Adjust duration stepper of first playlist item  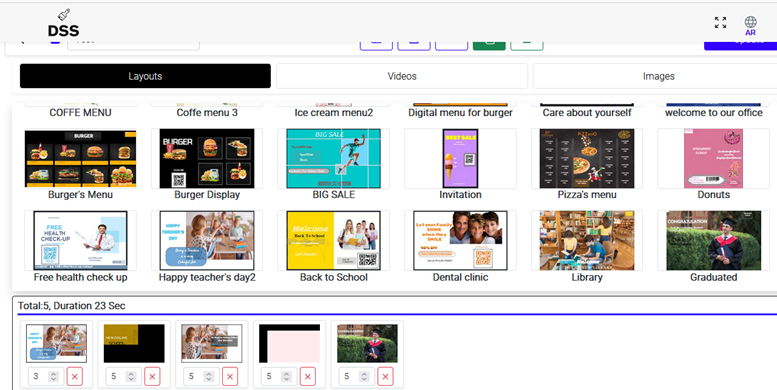[53, 377]
